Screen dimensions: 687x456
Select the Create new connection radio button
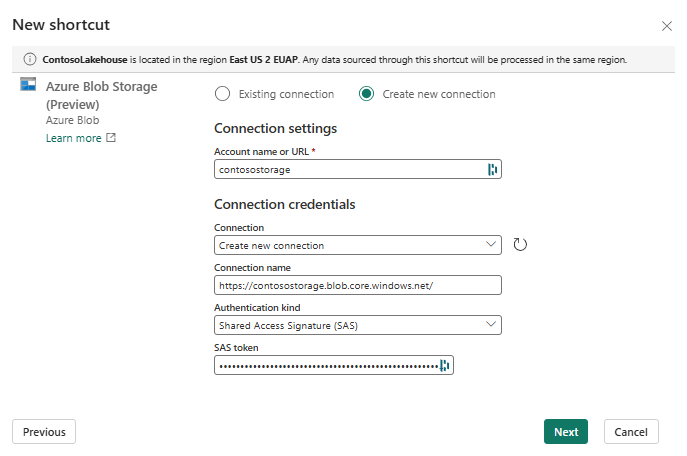[x=366, y=94]
